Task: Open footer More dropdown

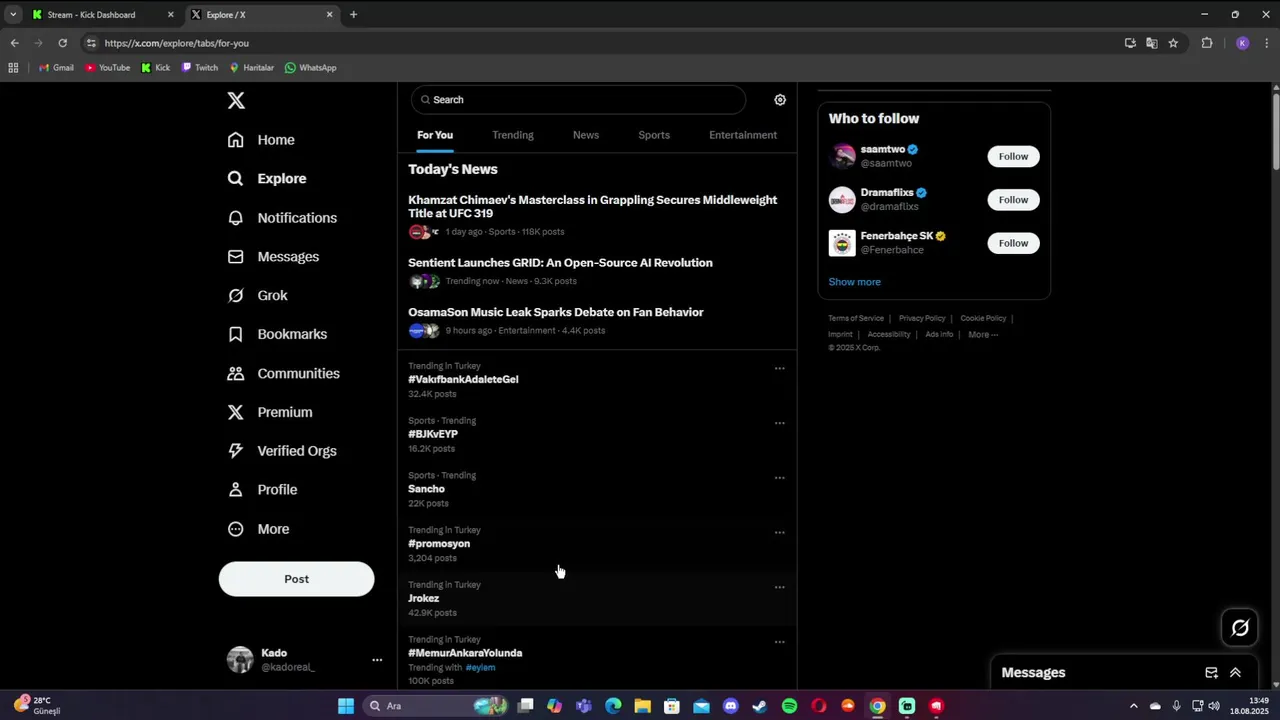Action: [983, 334]
